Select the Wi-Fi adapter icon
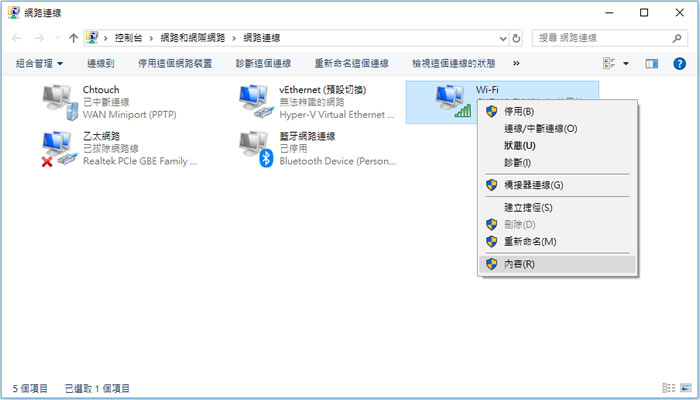Screen dimensions: 700x400 [x=453, y=102]
